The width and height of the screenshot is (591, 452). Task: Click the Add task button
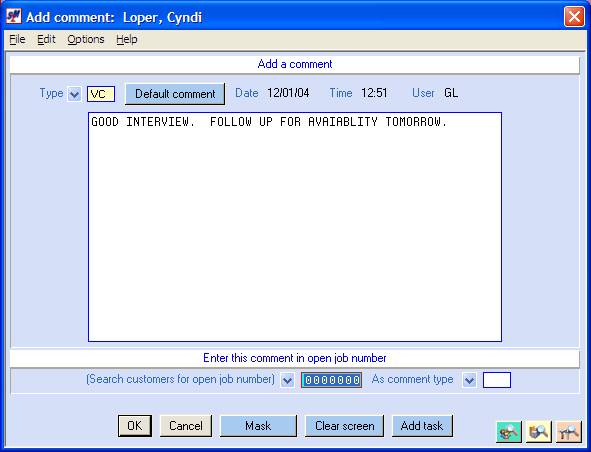point(422,426)
